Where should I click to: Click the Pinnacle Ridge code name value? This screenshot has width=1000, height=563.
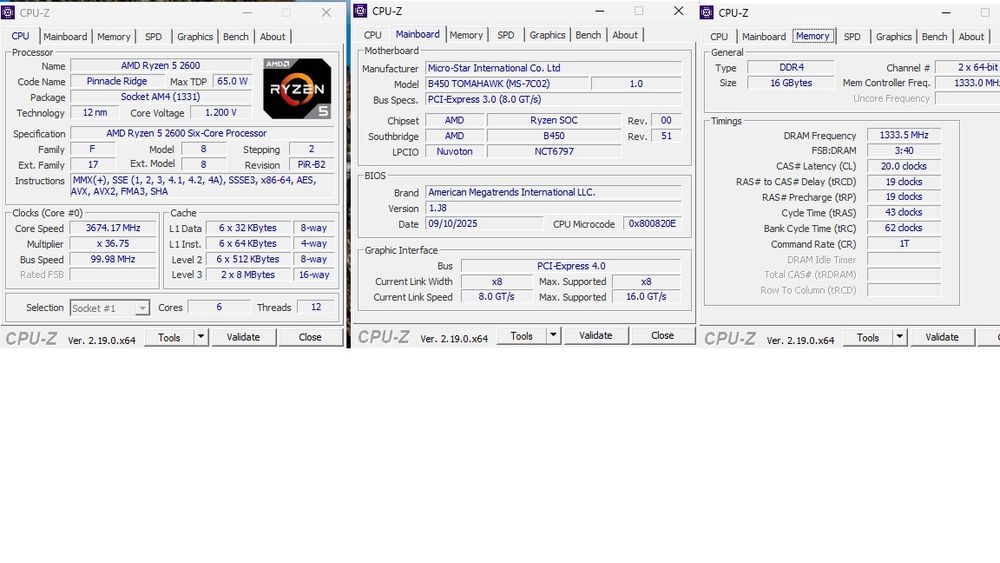117,81
